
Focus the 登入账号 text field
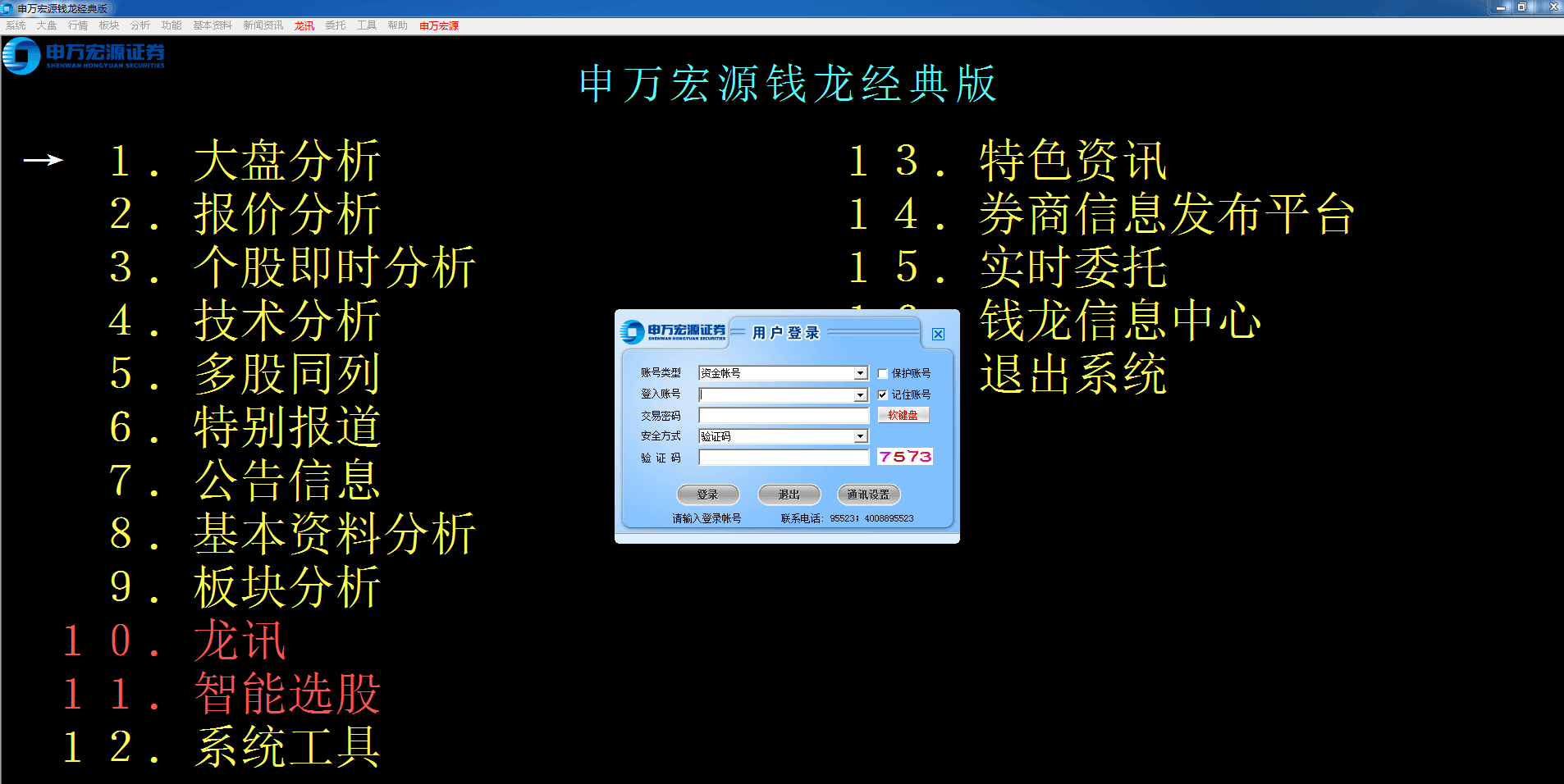tap(775, 395)
